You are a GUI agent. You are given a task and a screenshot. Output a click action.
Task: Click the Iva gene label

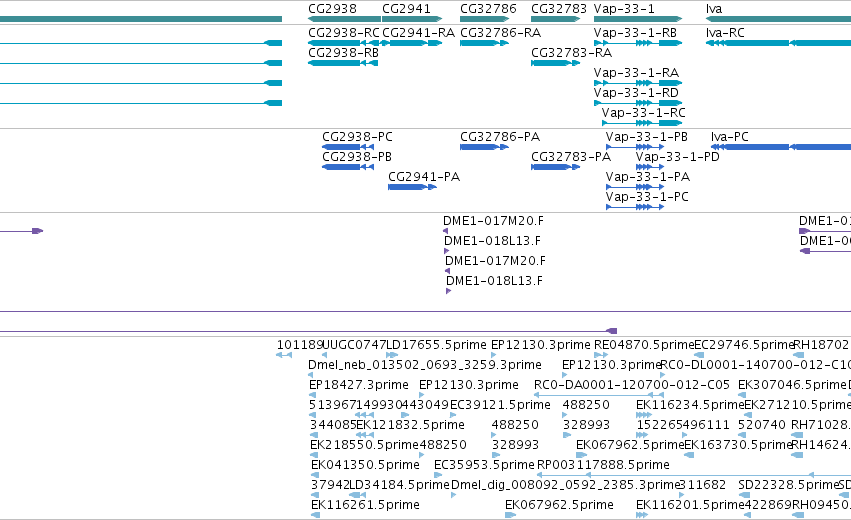pos(714,9)
